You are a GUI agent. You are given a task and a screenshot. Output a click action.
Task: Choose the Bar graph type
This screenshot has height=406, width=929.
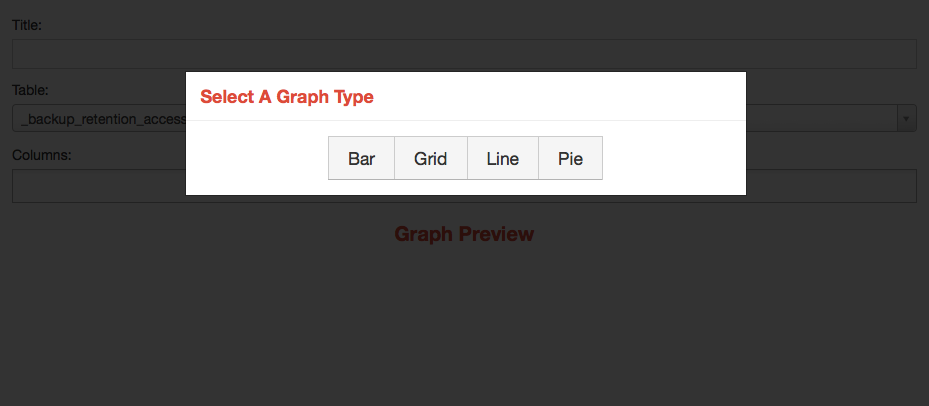pyautogui.click(x=361, y=158)
